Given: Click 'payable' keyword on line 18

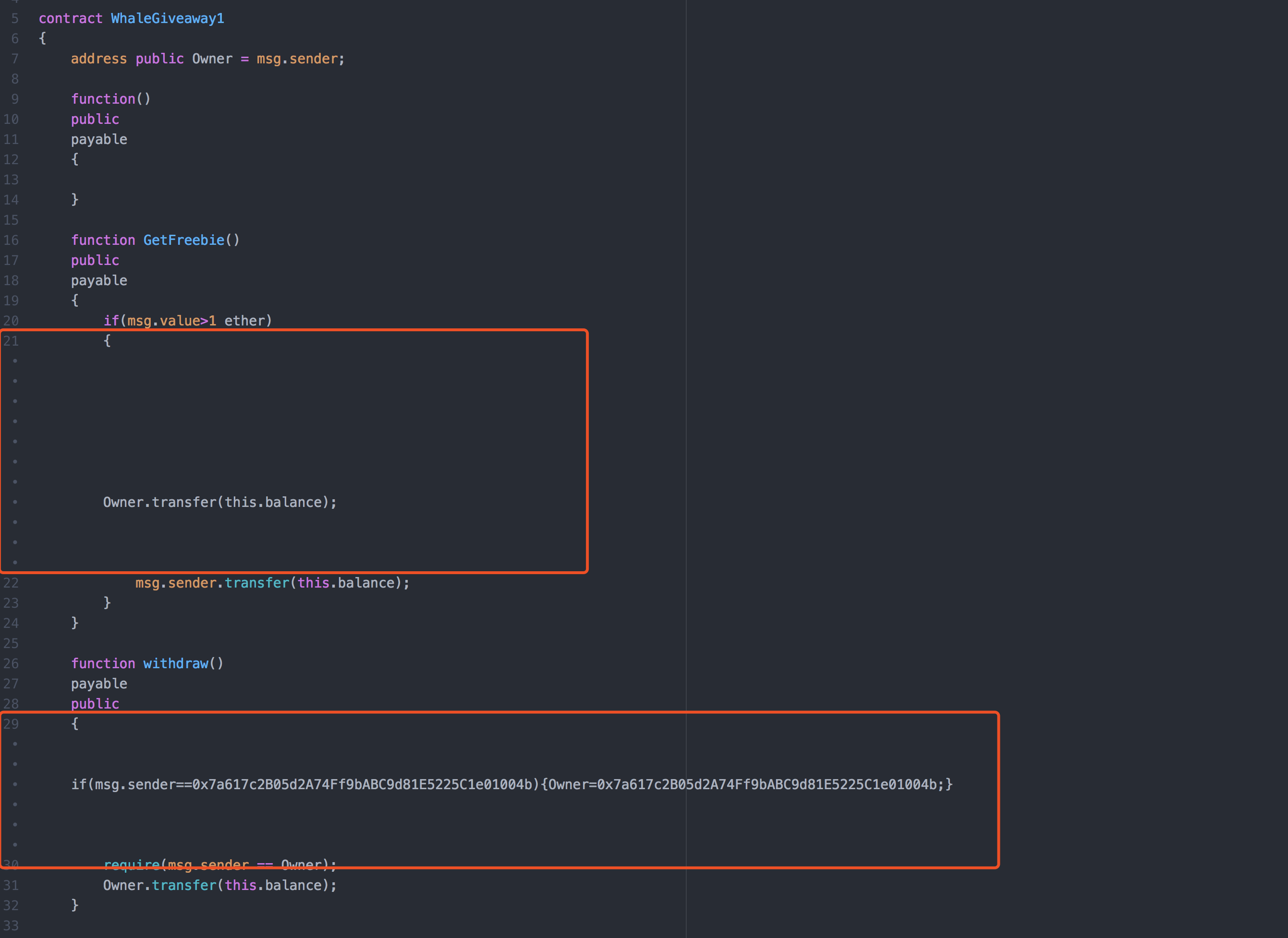Looking at the screenshot, I should point(99,280).
